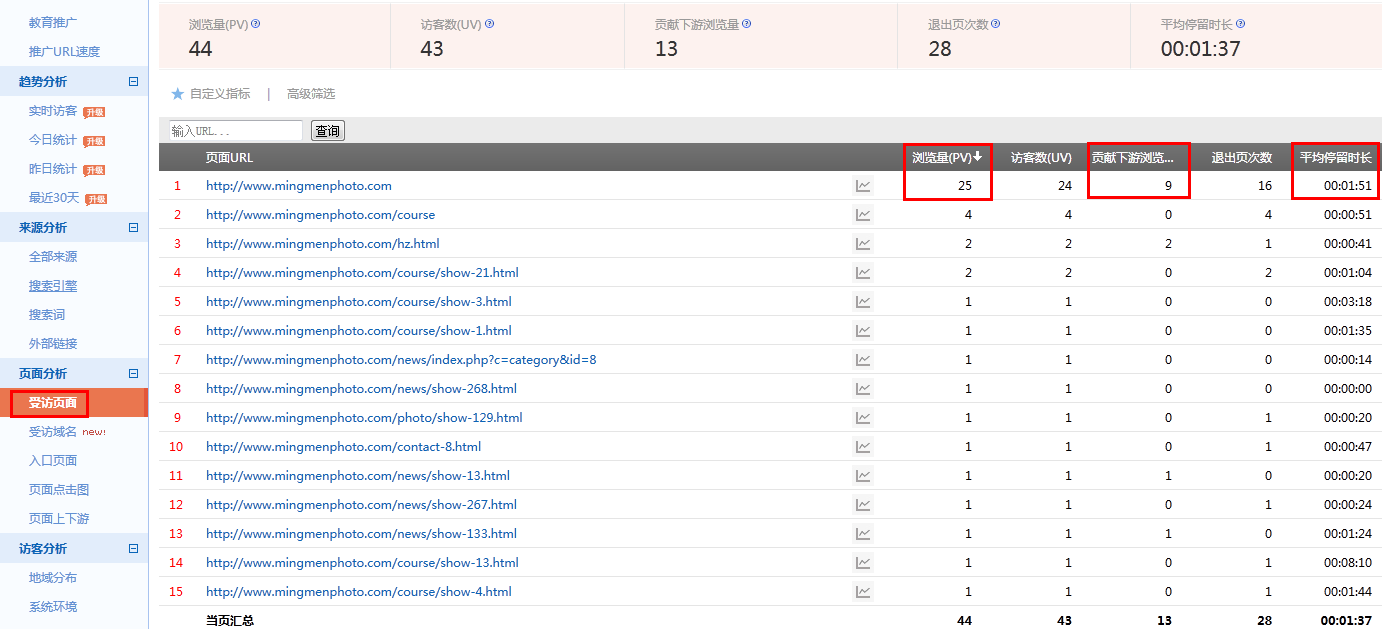Sort by 退出页次数 column header

tap(1241, 157)
